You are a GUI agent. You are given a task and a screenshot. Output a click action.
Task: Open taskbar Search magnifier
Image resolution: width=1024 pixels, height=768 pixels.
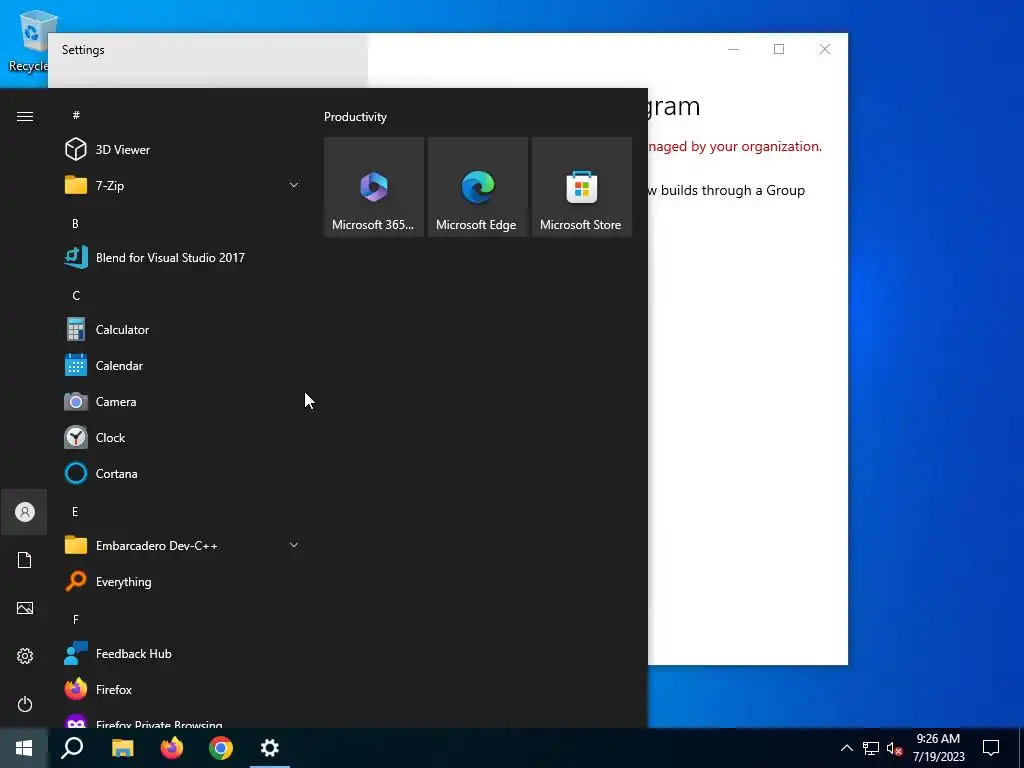pyautogui.click(x=72, y=748)
